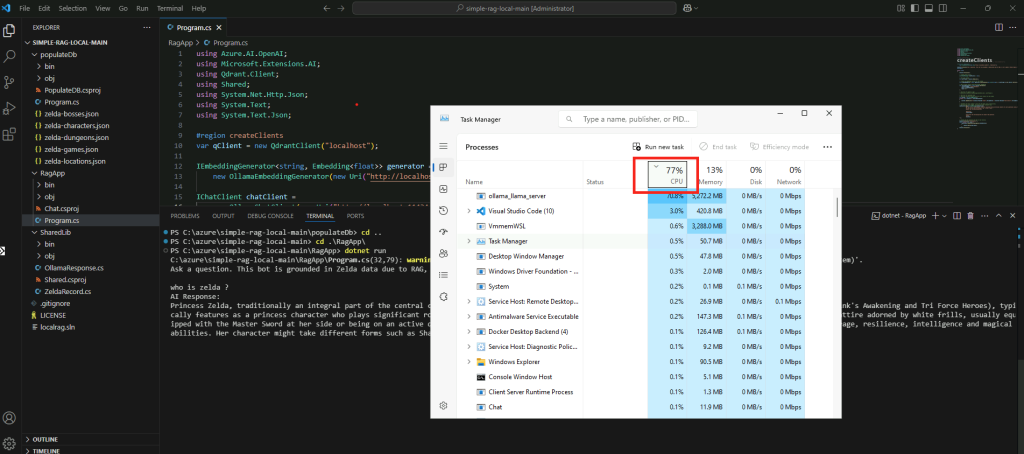Open the Services page in Task Manager
The image size is (1024, 454).
tap(443, 297)
